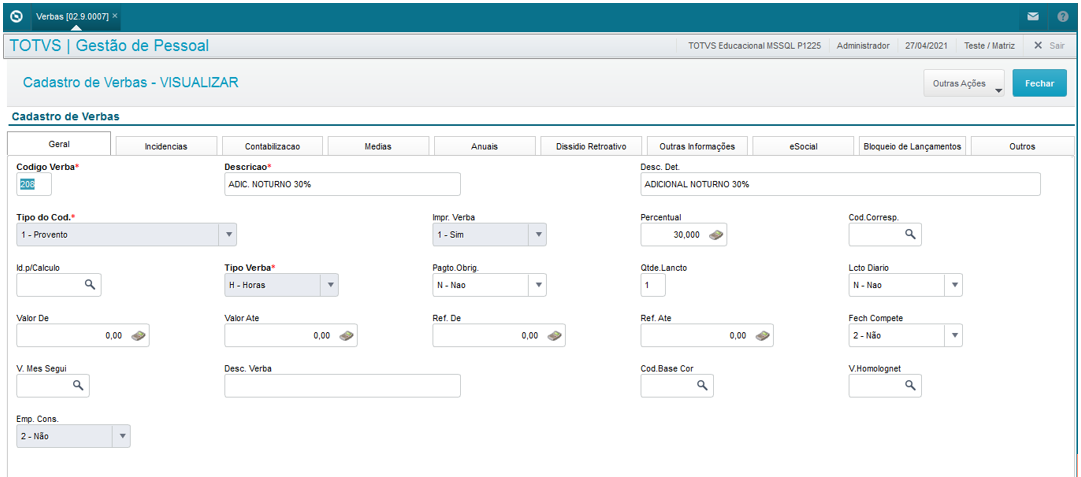
Task: Switch to the Contabilizacao tab
Action: click(272, 146)
